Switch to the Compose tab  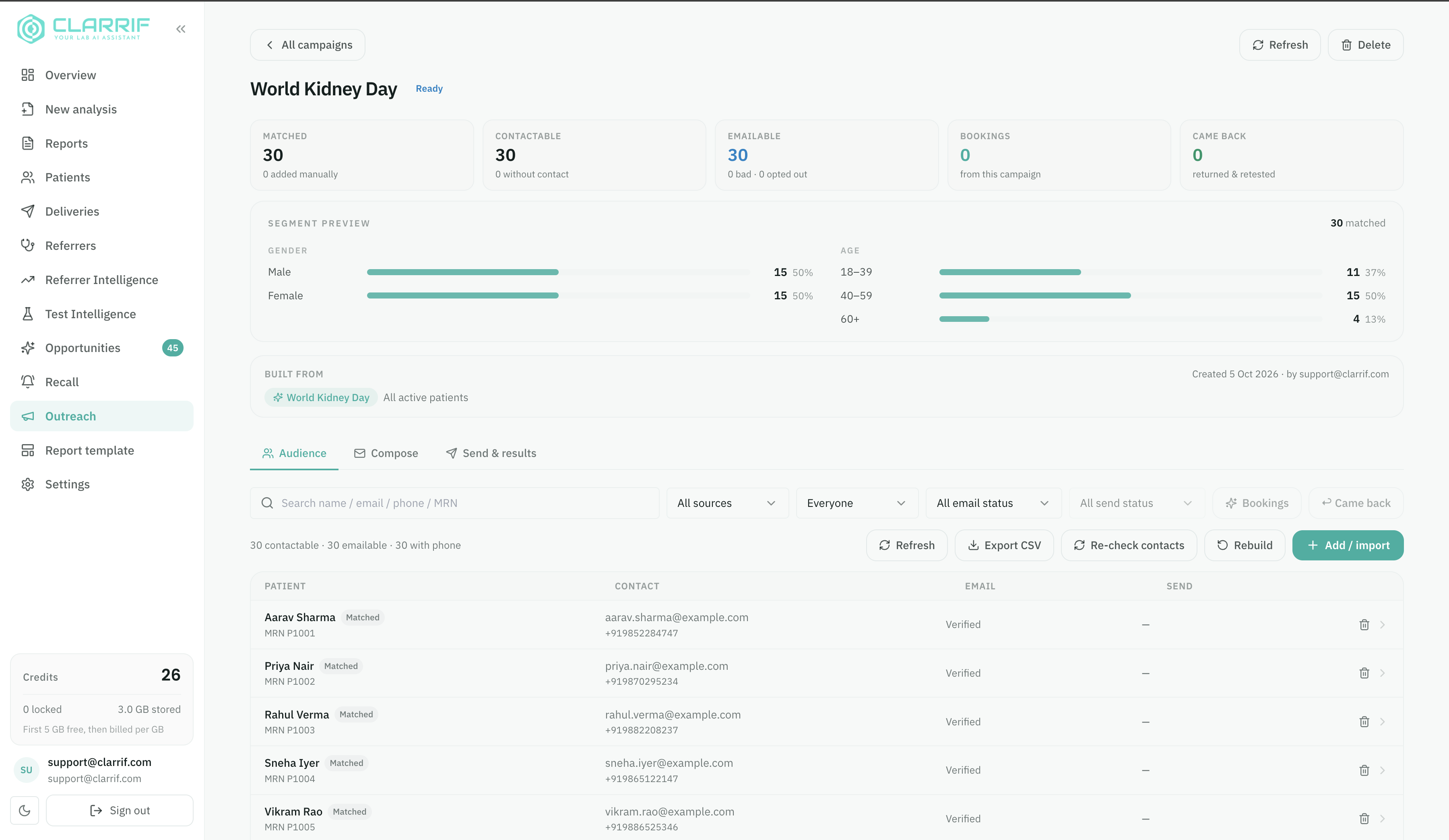pos(386,453)
